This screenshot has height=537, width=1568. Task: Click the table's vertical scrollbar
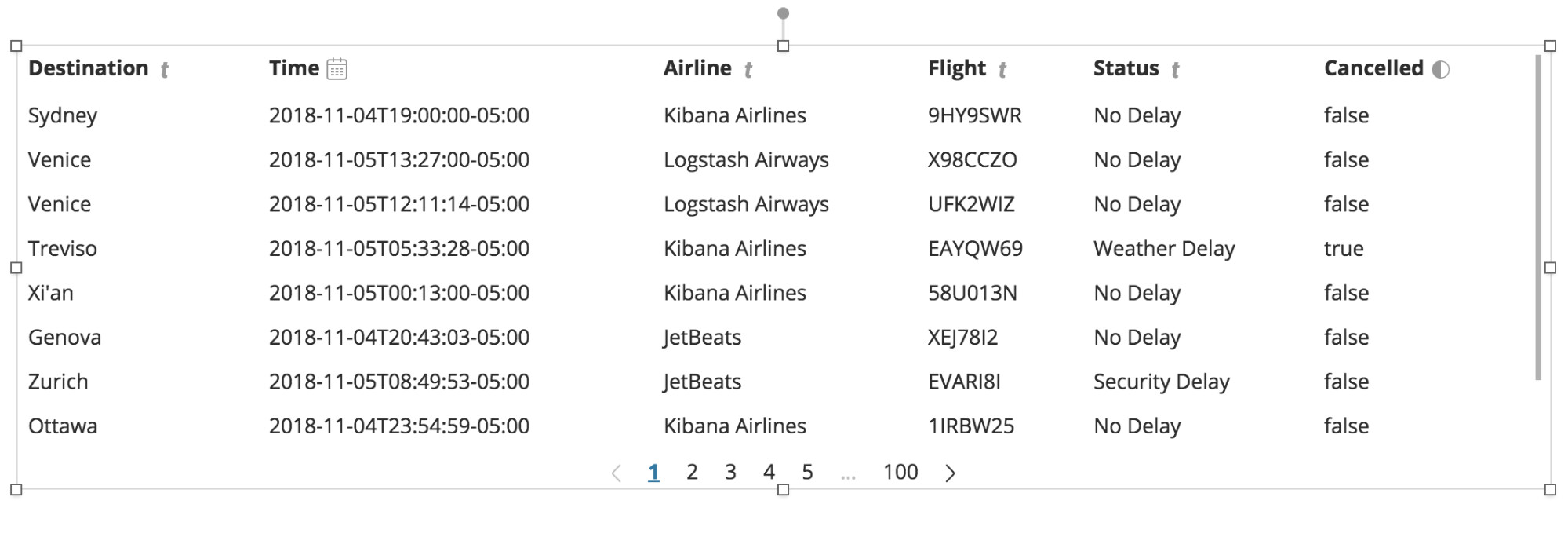[1538, 217]
